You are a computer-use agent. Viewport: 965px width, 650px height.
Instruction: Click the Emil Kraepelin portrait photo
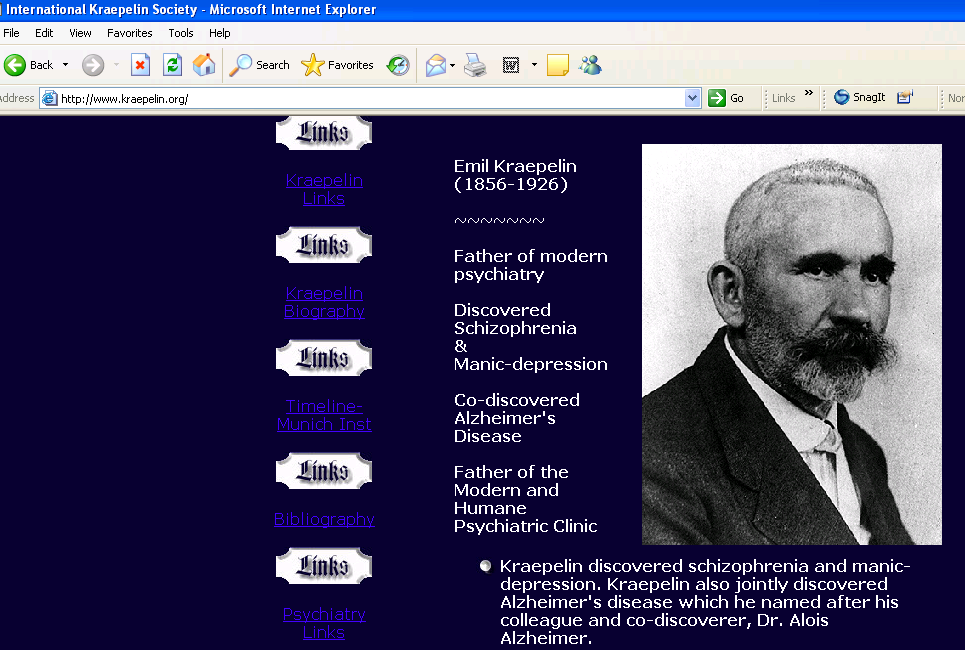click(x=791, y=344)
